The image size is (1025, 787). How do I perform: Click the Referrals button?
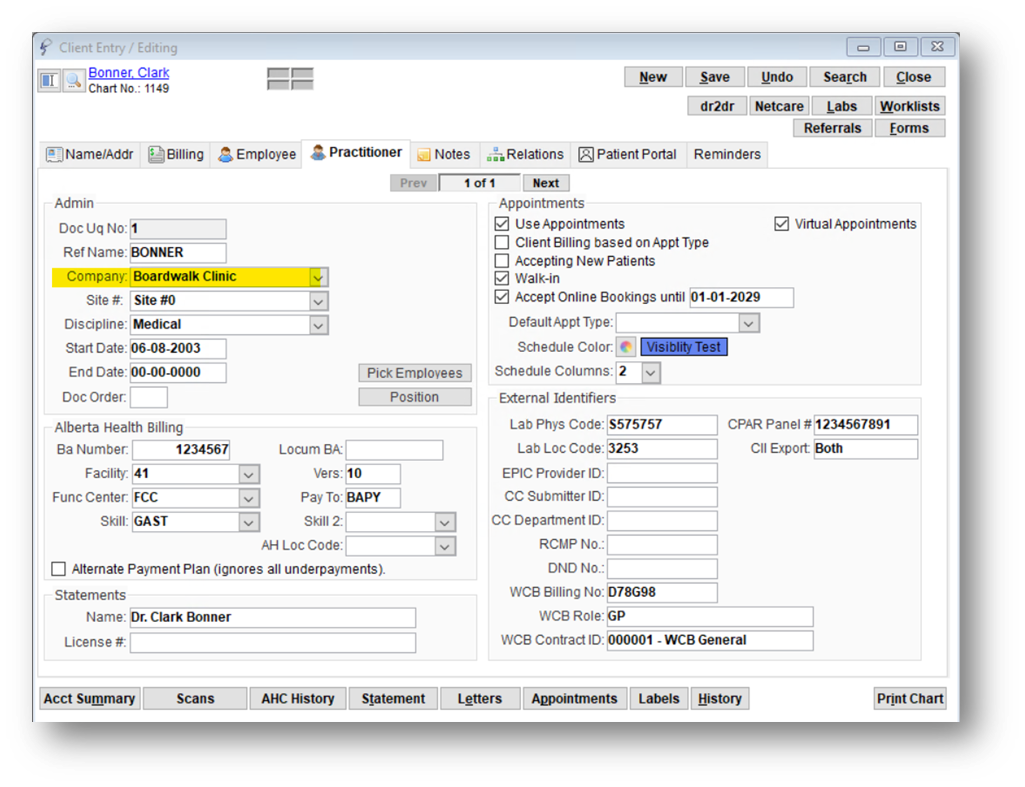click(832, 129)
